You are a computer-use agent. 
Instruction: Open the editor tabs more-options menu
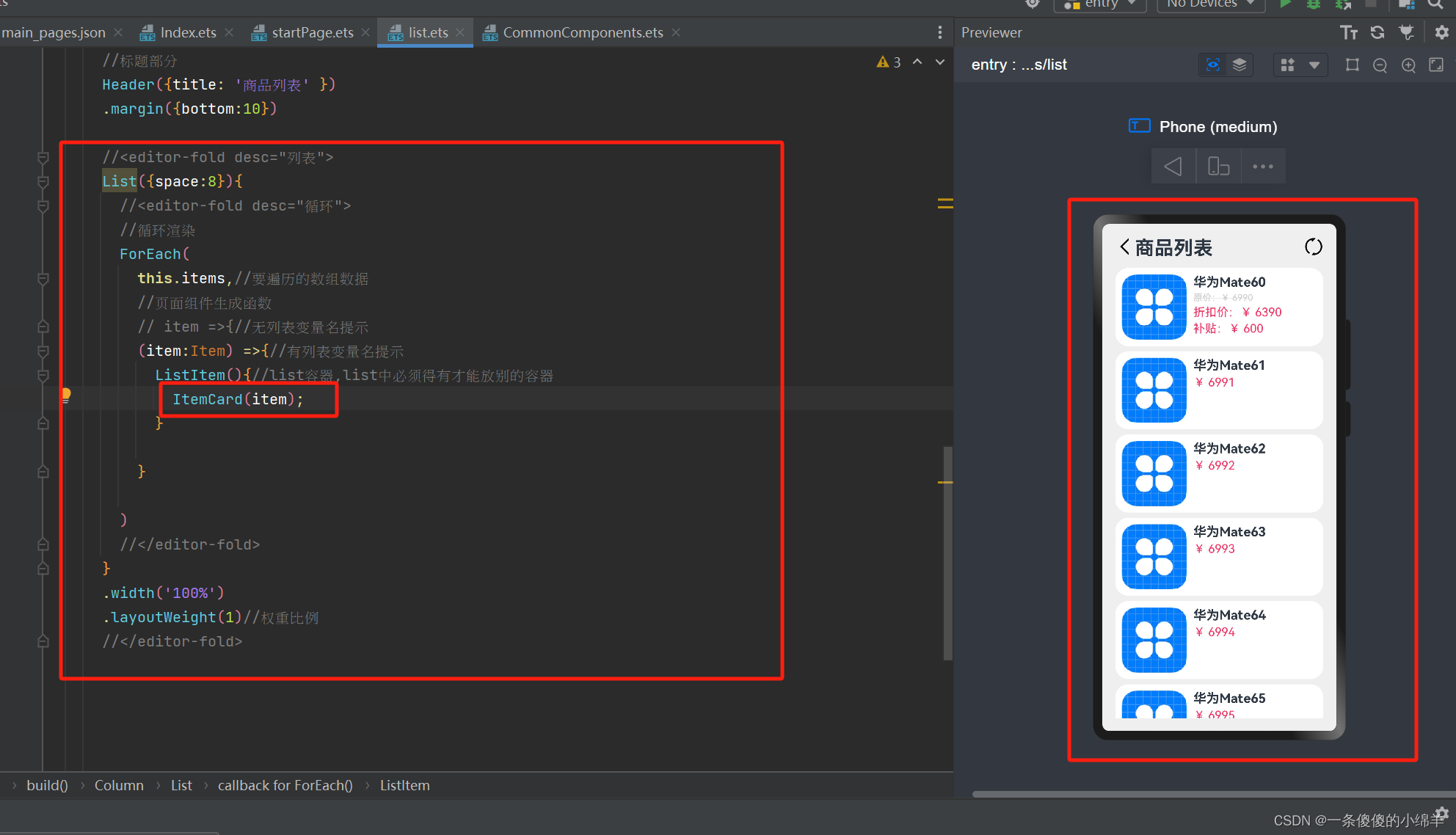tap(939, 32)
